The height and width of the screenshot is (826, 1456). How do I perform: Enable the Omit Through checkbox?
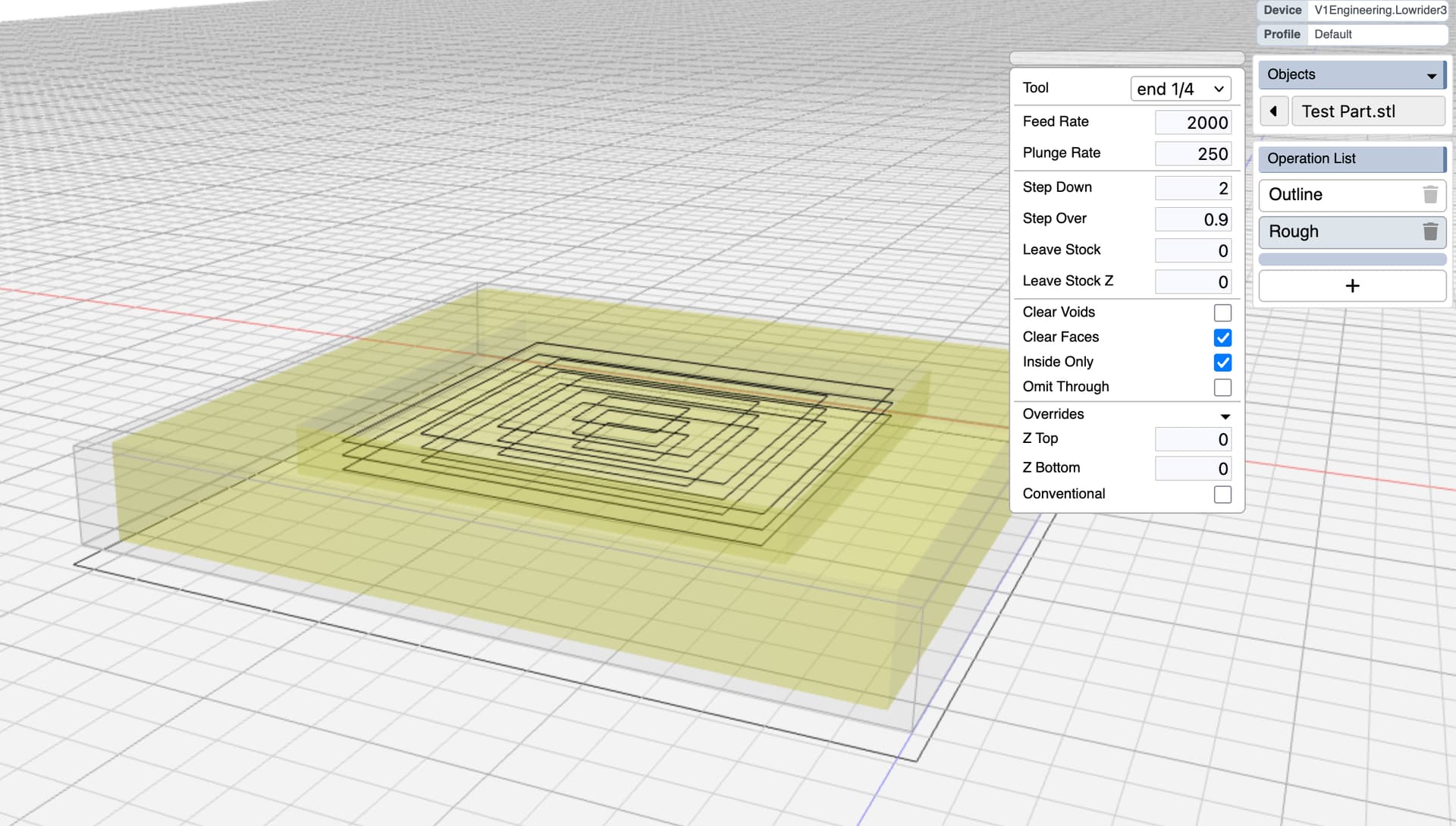tap(1222, 388)
